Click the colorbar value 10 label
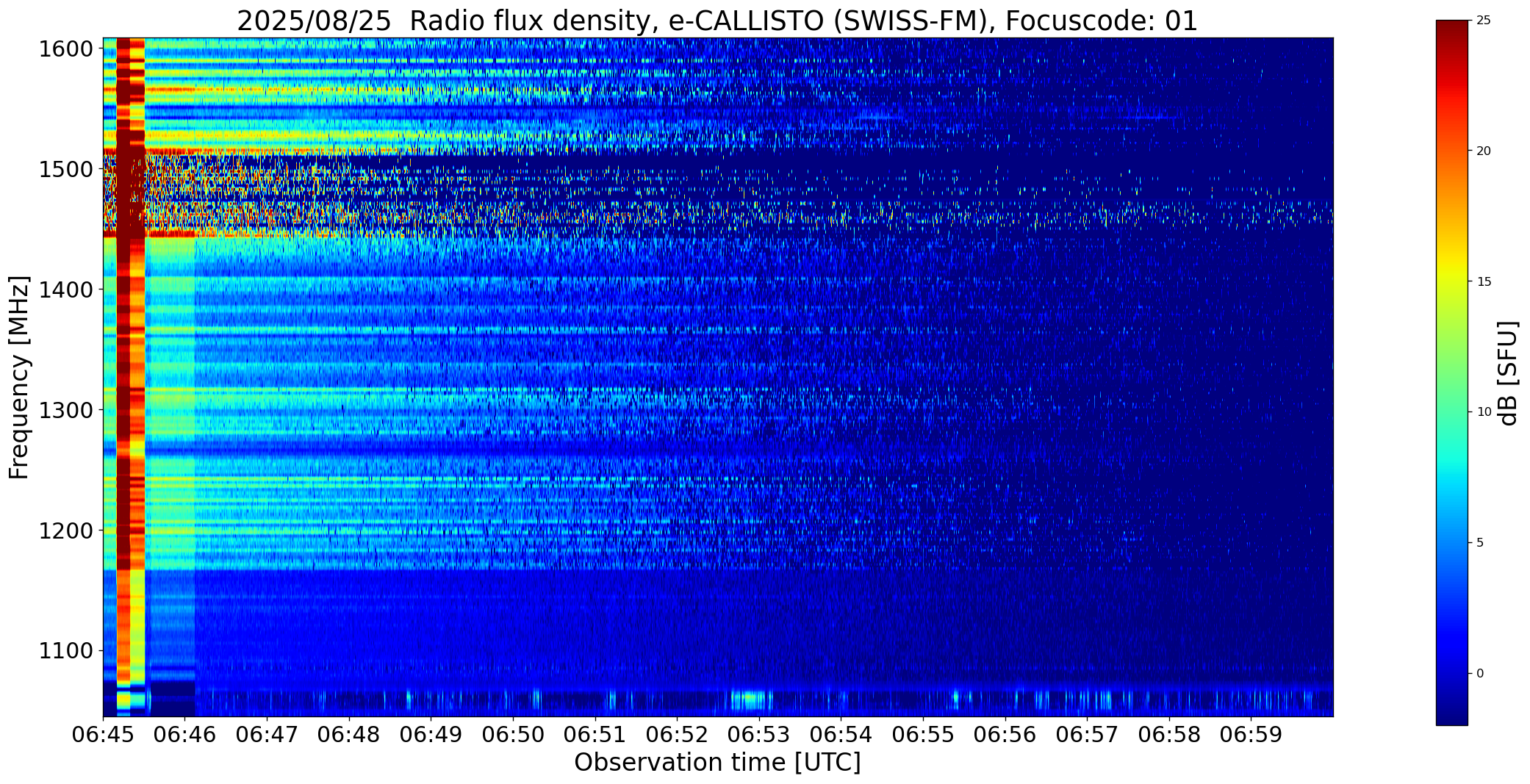 click(x=1484, y=412)
